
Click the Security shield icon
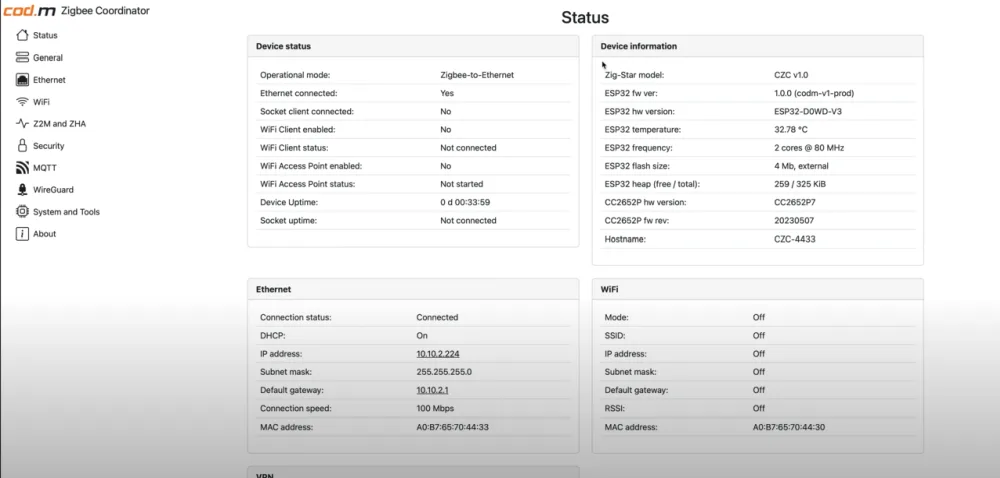click(x=22, y=146)
